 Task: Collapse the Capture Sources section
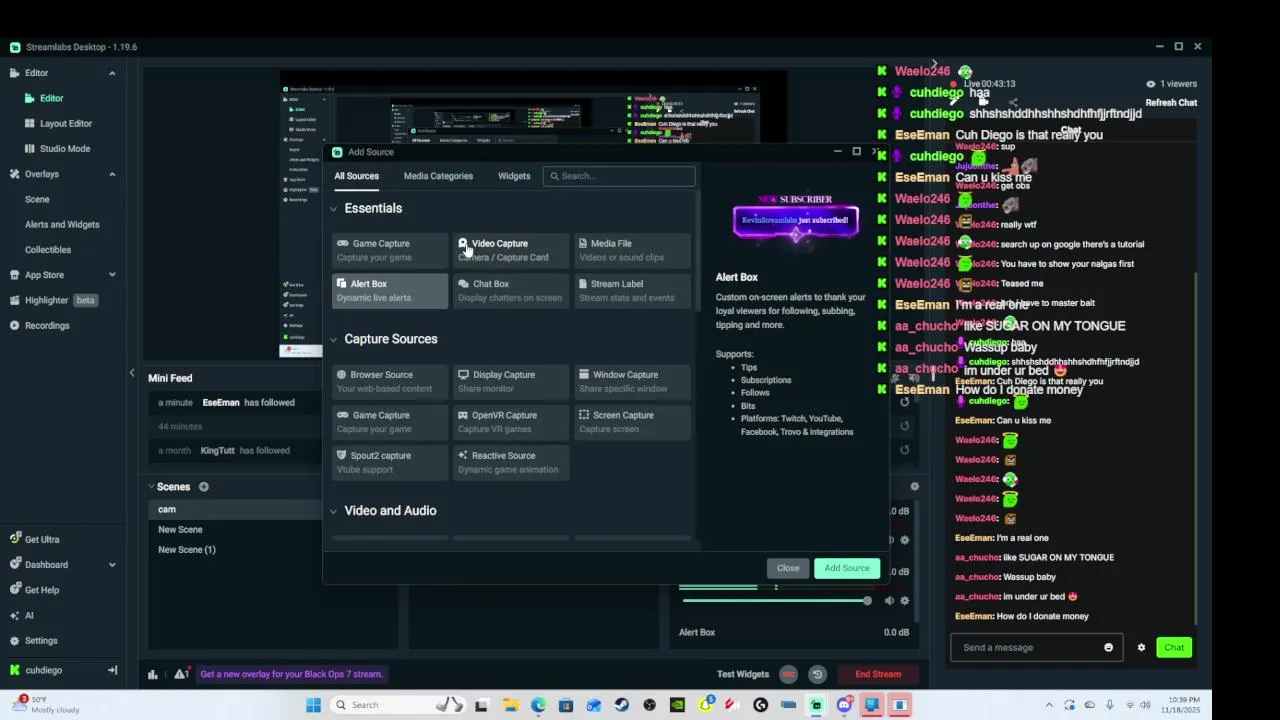[x=333, y=339]
